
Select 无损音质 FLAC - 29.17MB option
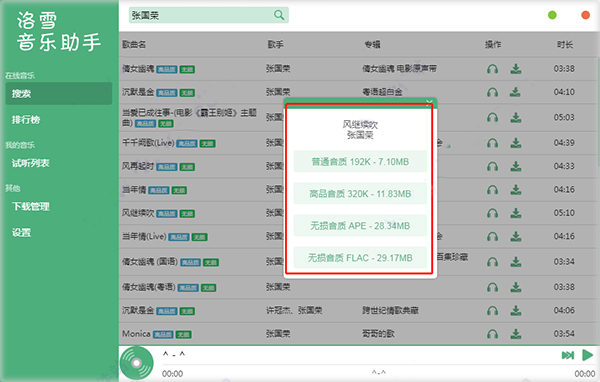coord(360,258)
